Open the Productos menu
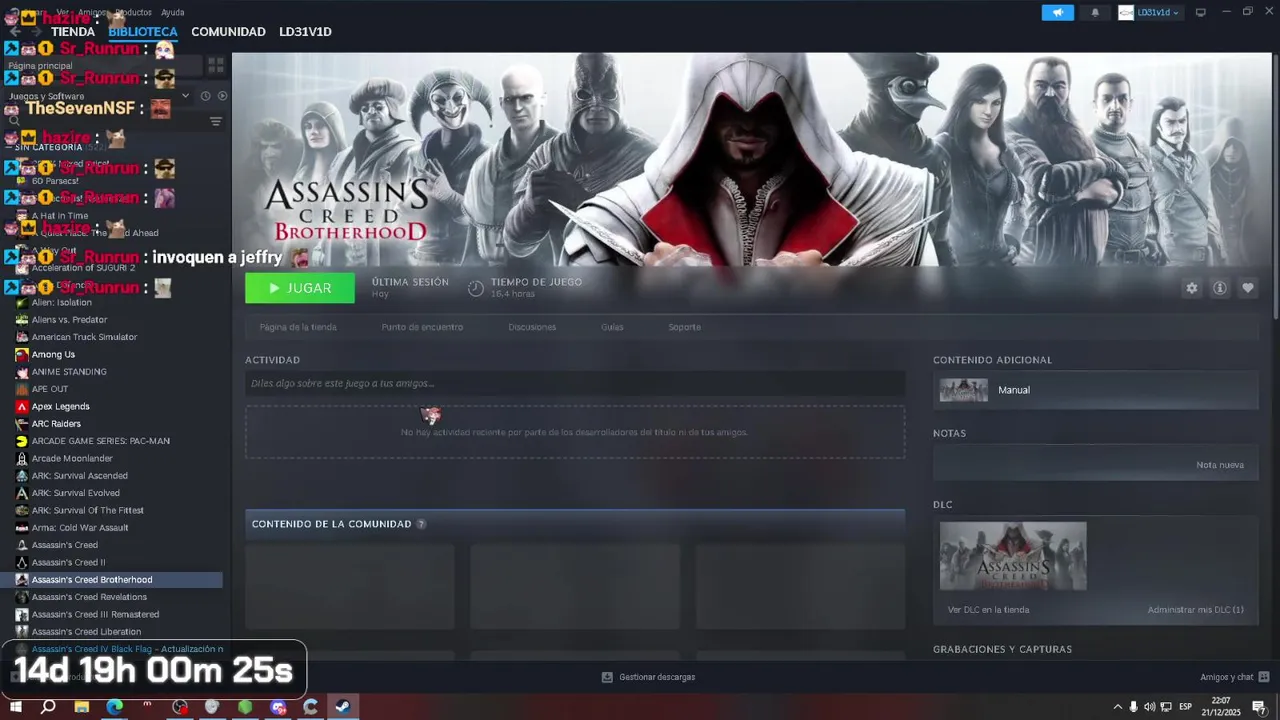 coord(134,12)
